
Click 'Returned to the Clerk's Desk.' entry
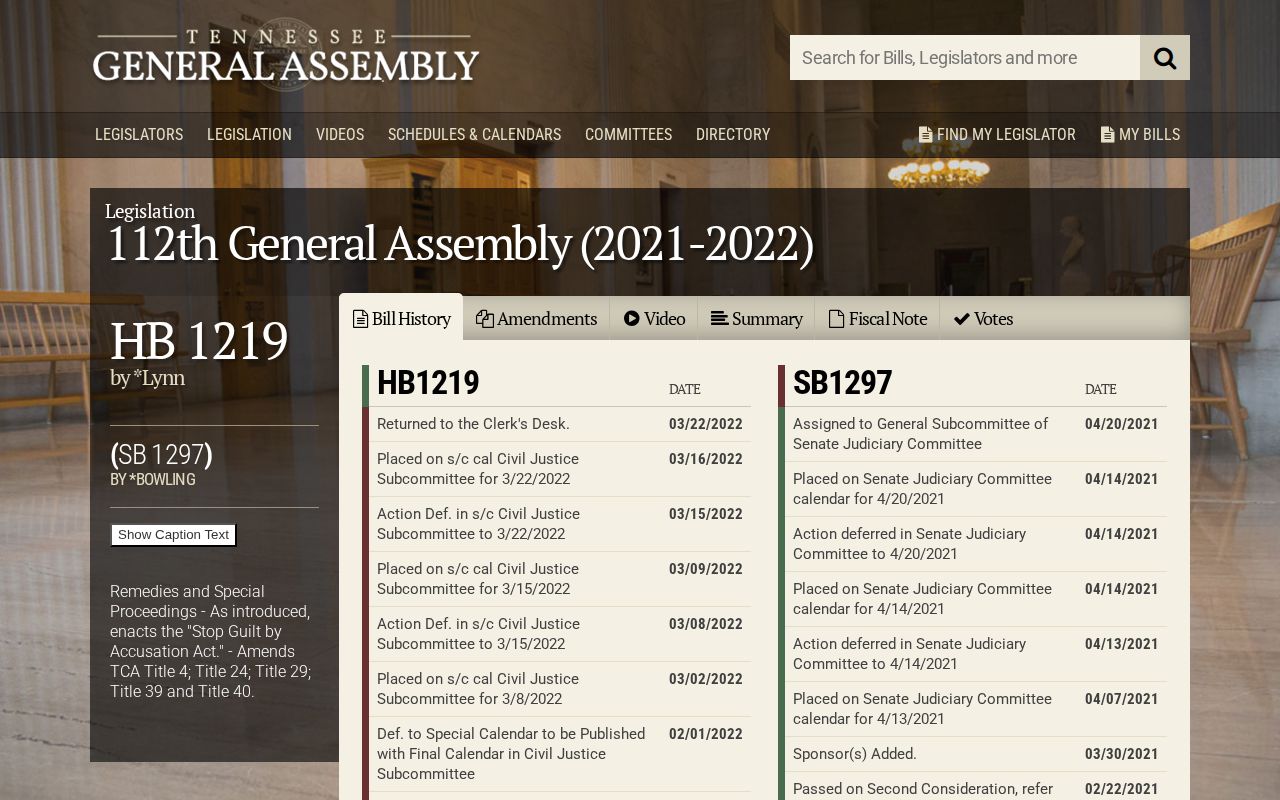pyautogui.click(x=473, y=424)
